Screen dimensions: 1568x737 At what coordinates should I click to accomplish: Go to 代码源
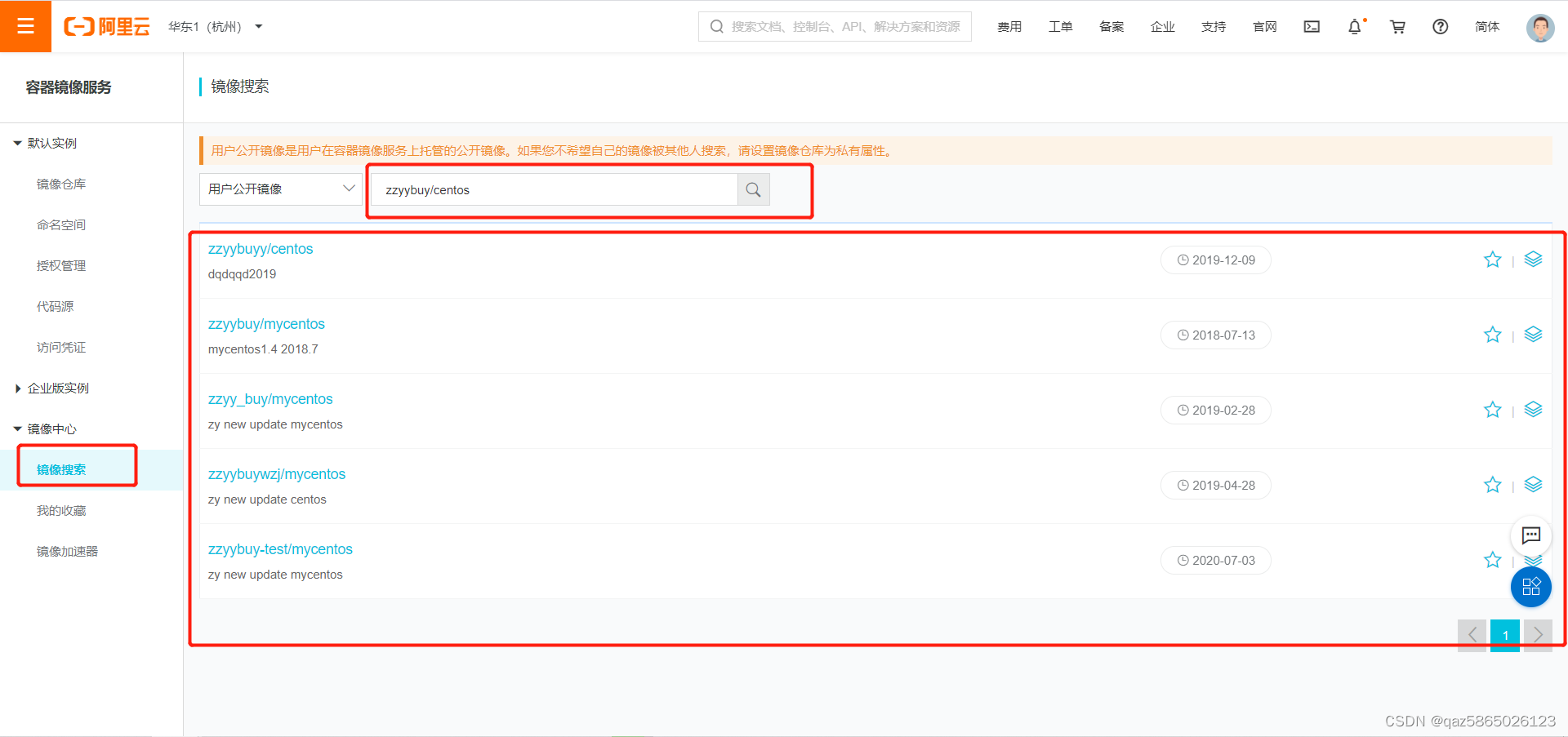pos(55,307)
